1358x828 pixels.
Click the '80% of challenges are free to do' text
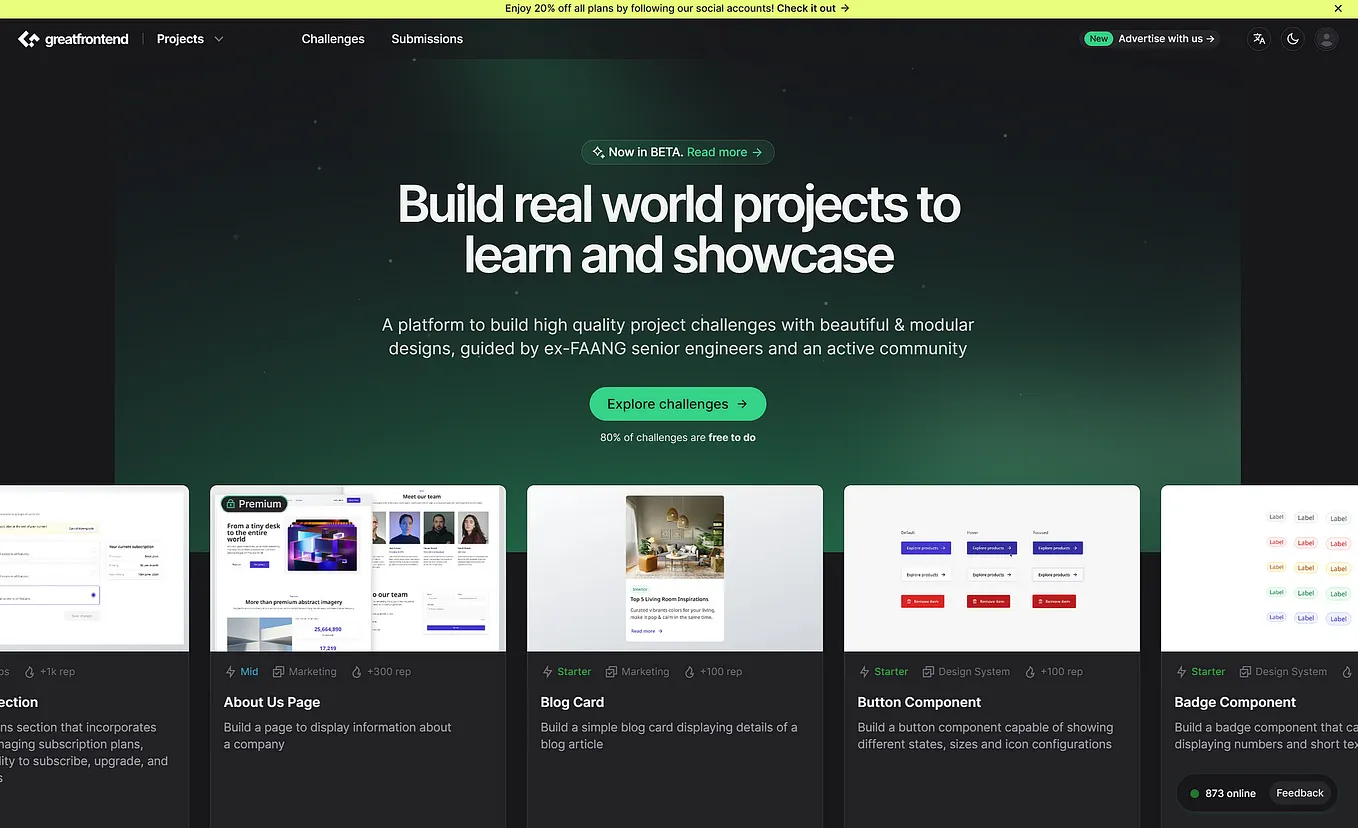tap(678, 437)
